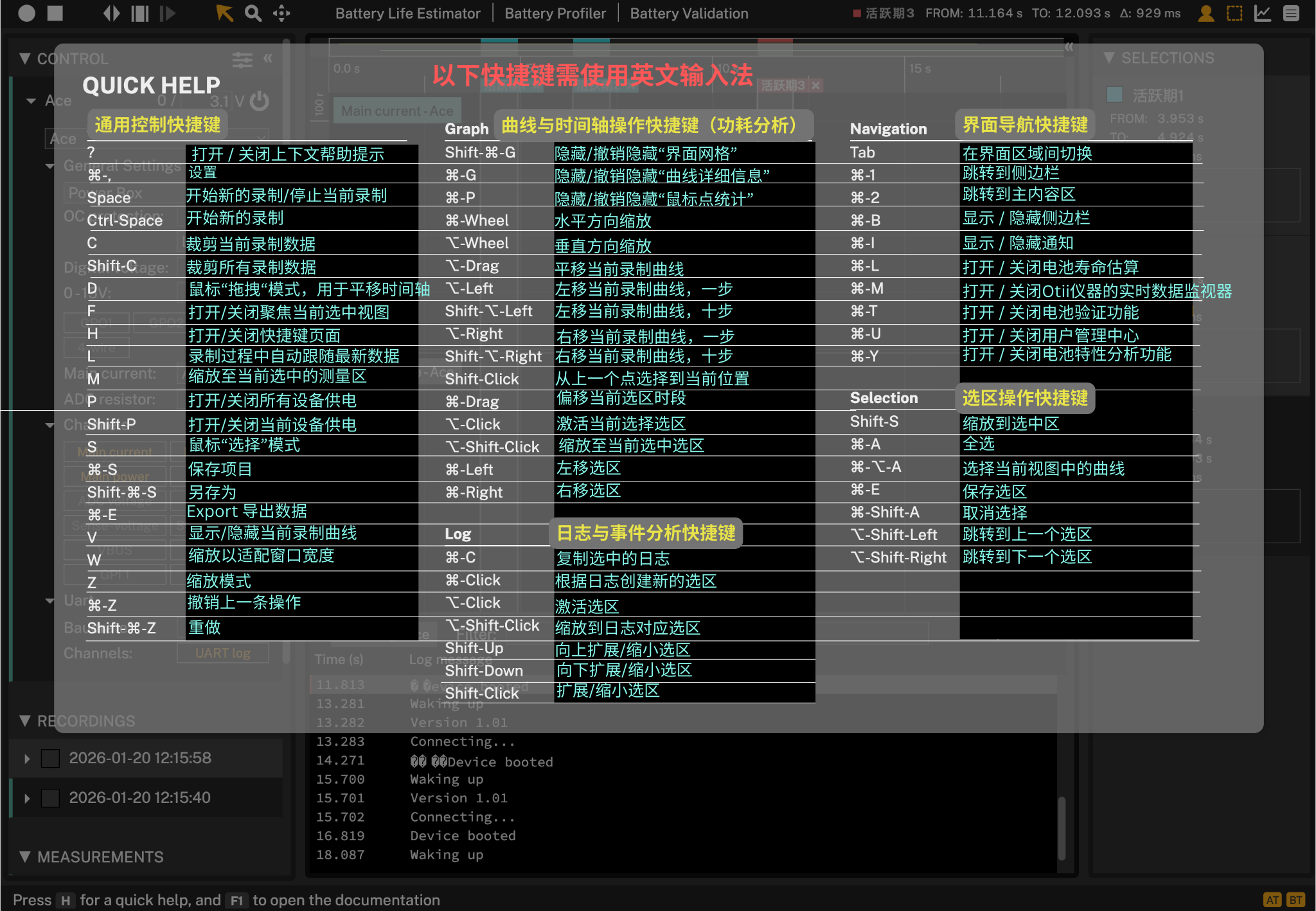Stop the recording using the square stop icon
This screenshot has height=911, width=1316.
point(55,13)
